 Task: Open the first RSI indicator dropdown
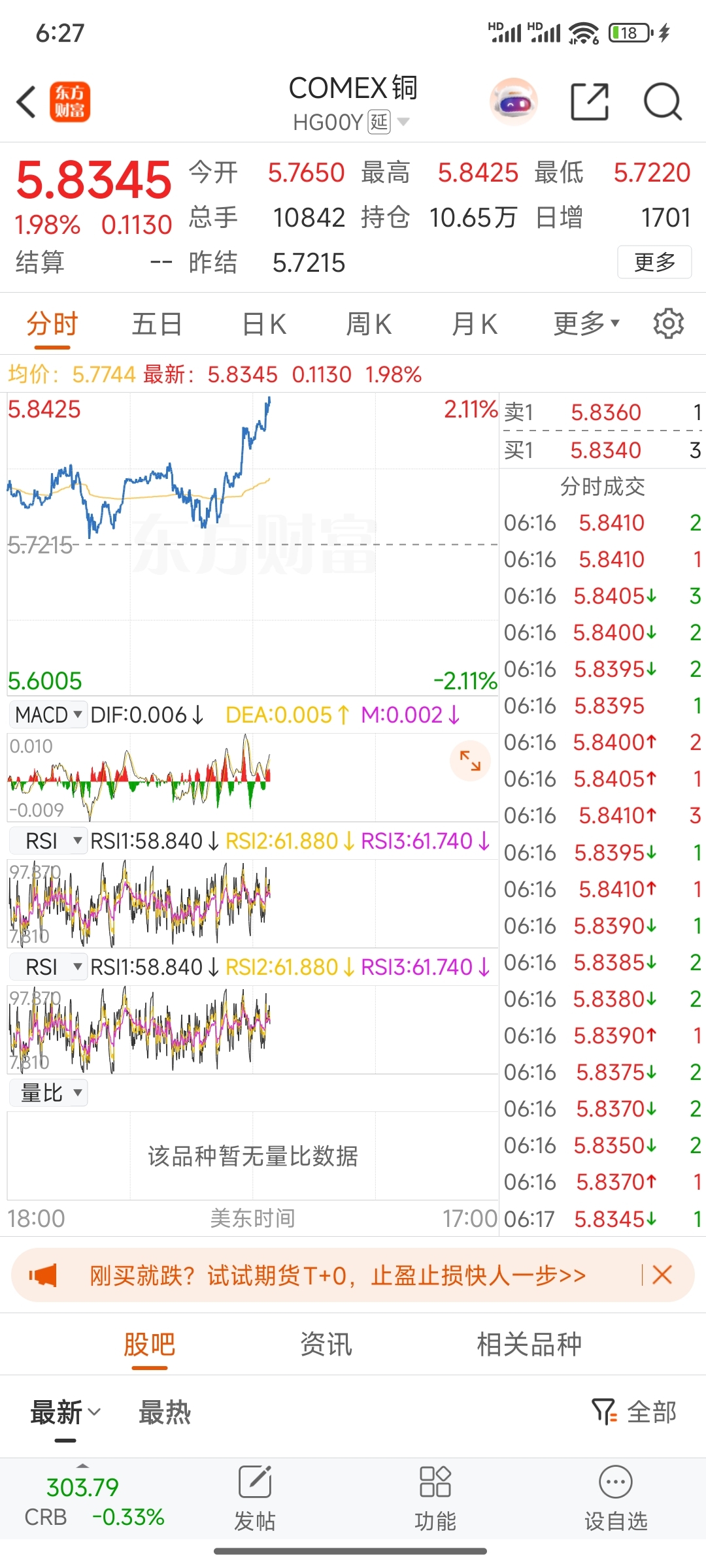pyautogui.click(x=48, y=841)
